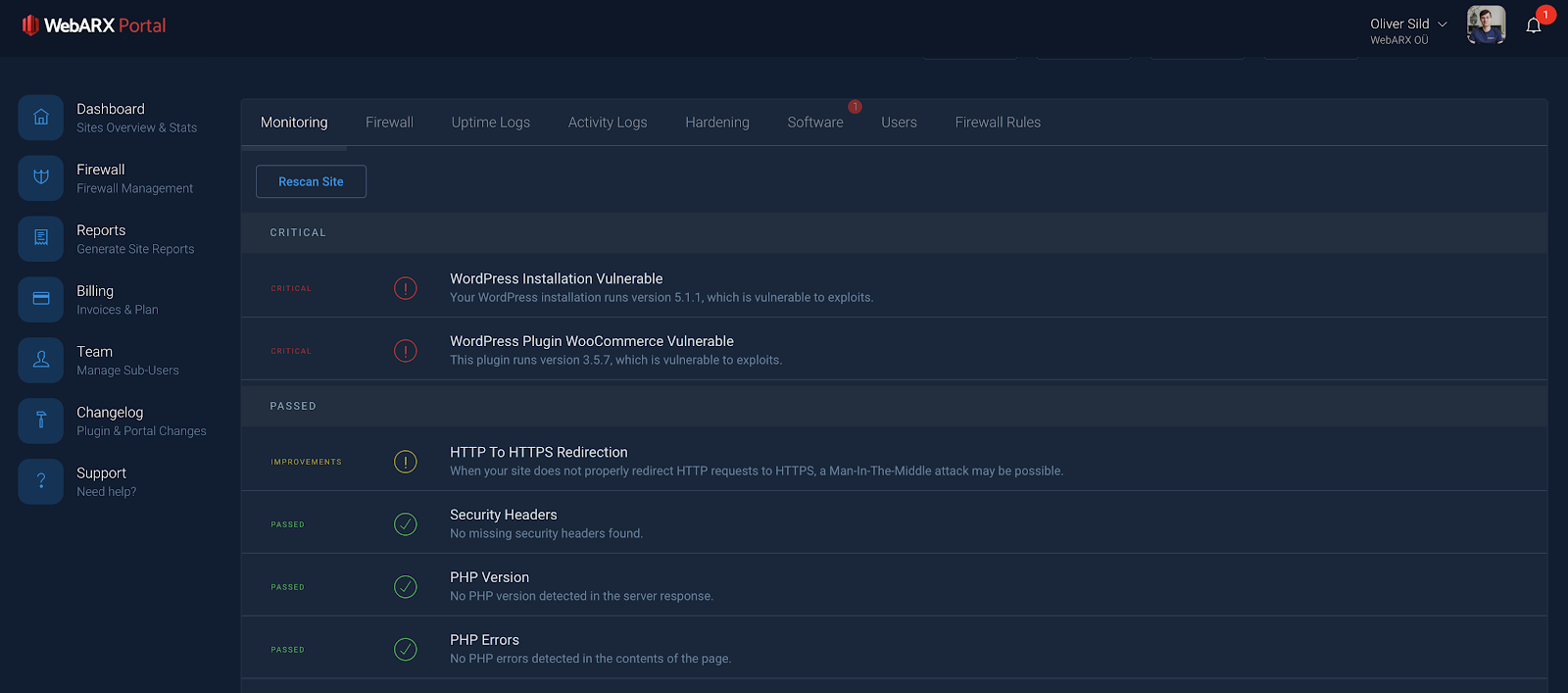Click the passed checkmark for PHP Version

[x=406, y=587]
